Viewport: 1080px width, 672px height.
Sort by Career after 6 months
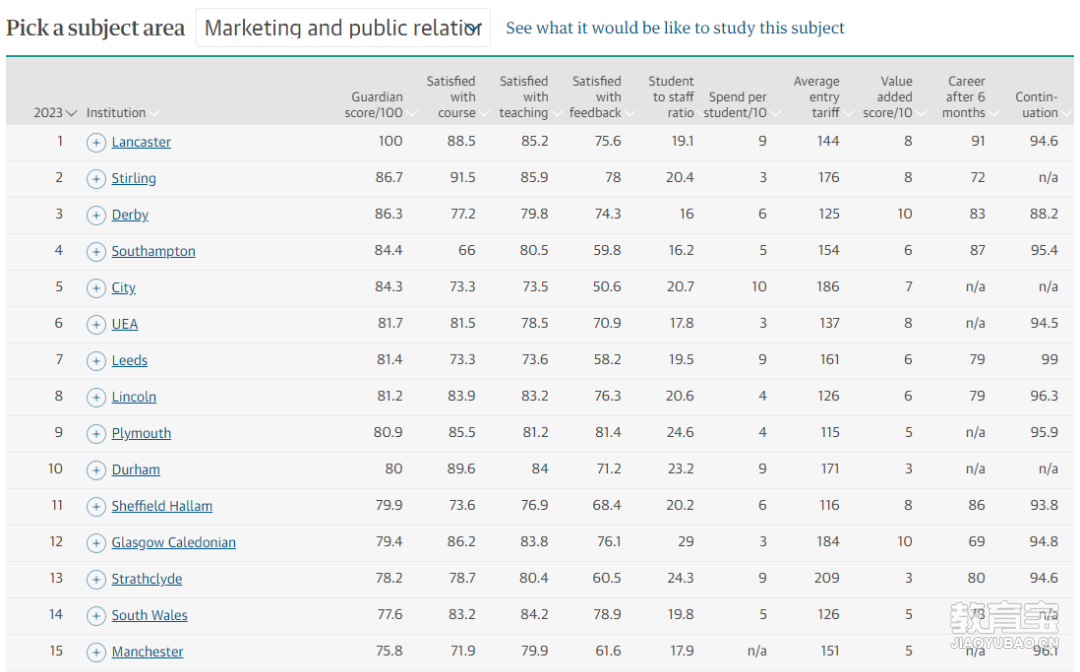tap(970, 97)
